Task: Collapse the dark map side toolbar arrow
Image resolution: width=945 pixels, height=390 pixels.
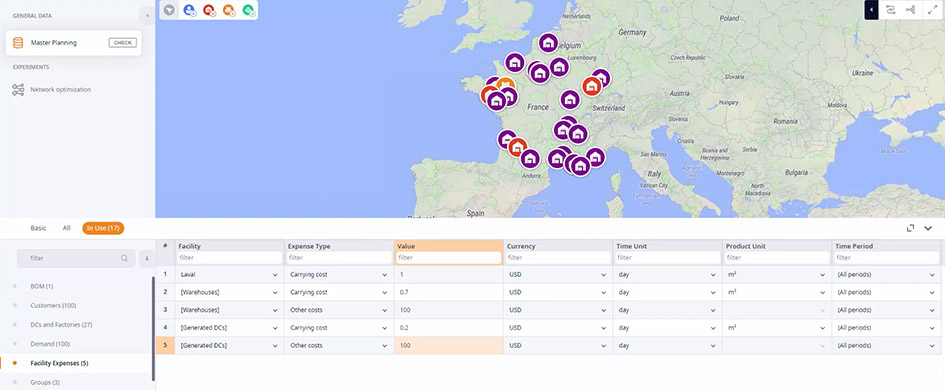Action: pos(871,10)
